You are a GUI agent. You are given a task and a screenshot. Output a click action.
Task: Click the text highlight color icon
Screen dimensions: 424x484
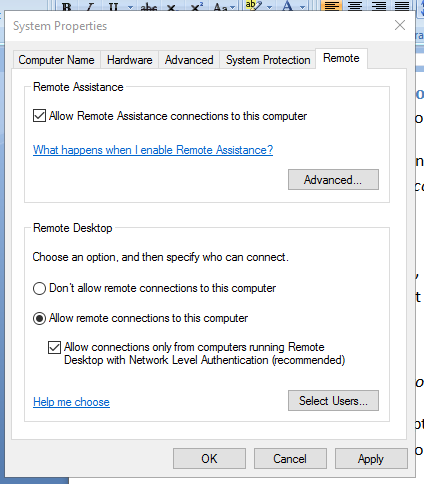(x=253, y=6)
